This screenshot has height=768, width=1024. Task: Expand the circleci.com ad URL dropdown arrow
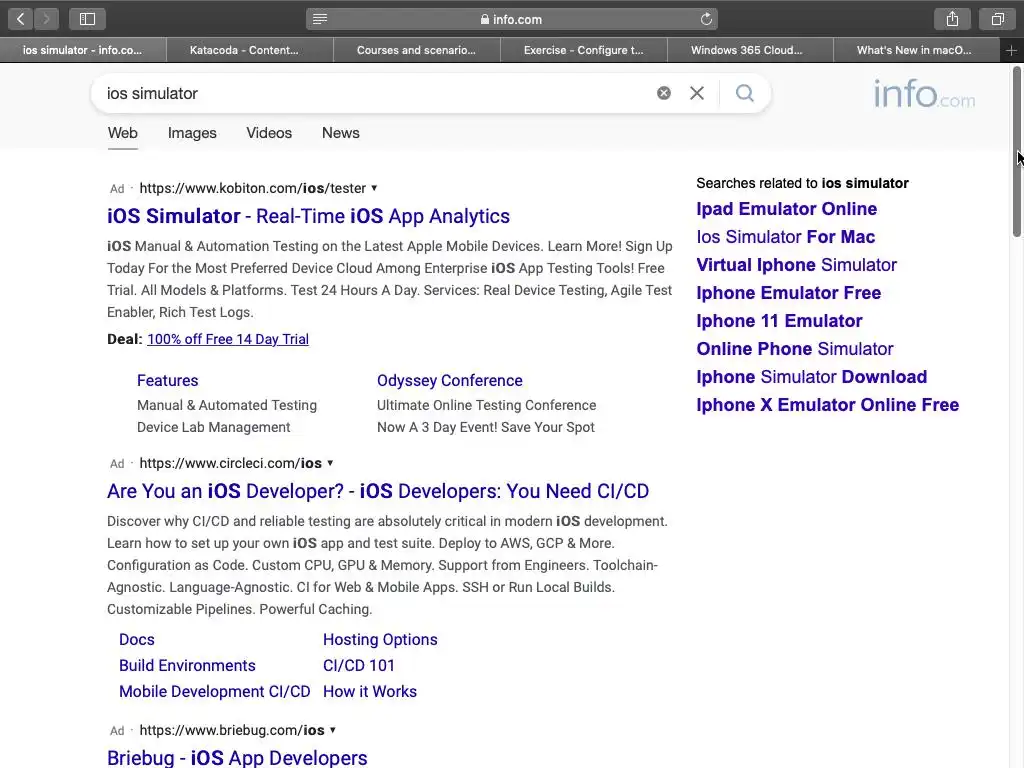330,463
